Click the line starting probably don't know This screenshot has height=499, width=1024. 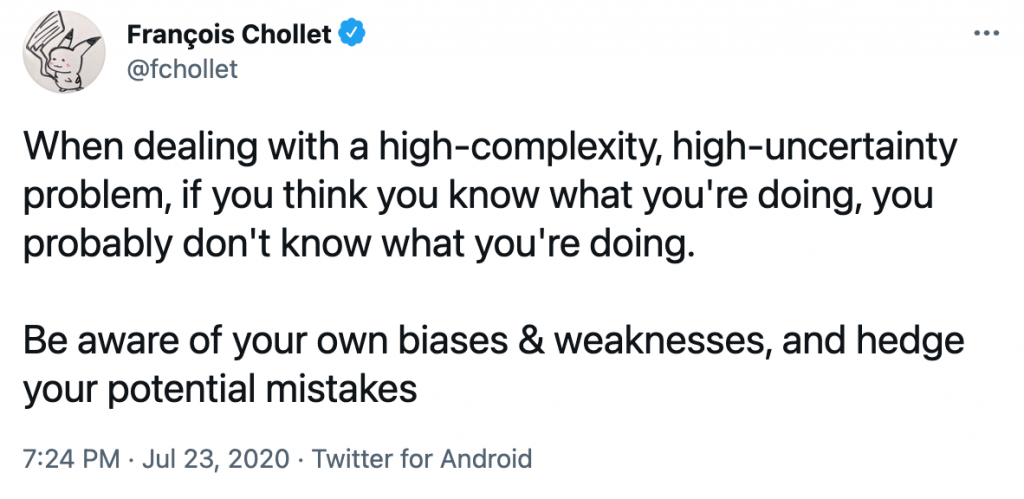[356, 246]
